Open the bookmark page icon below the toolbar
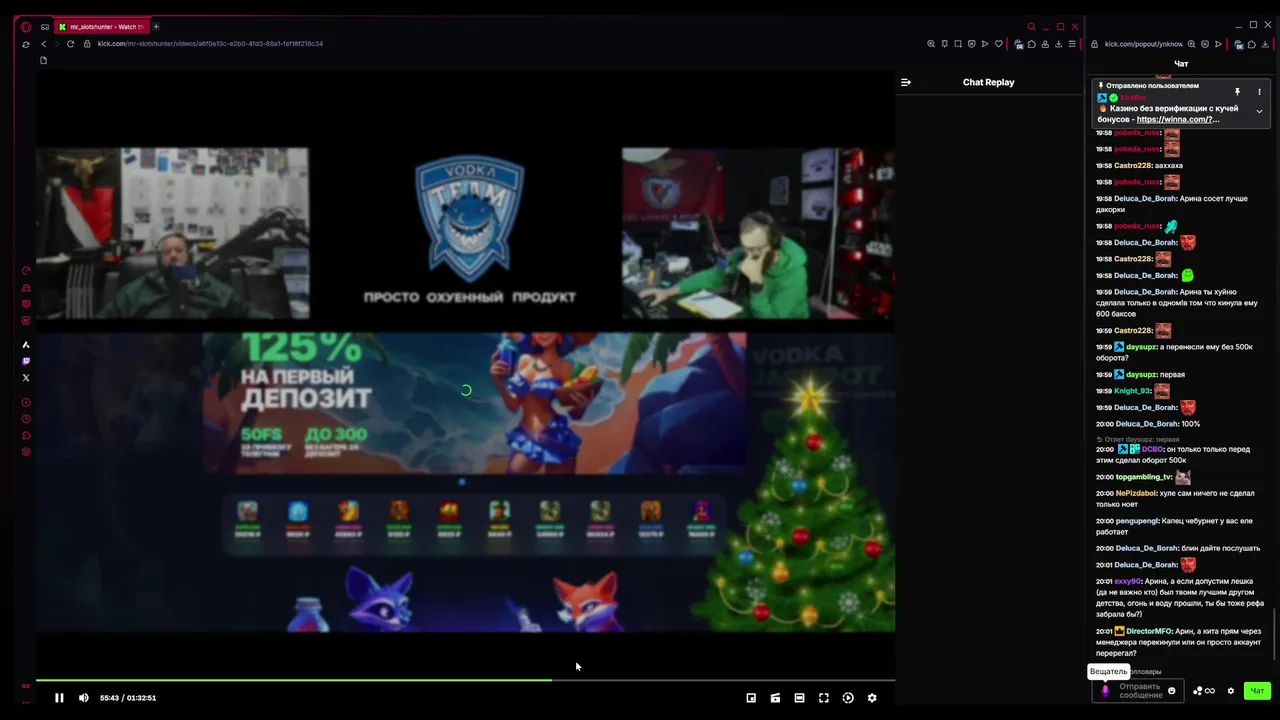 pyautogui.click(x=43, y=60)
